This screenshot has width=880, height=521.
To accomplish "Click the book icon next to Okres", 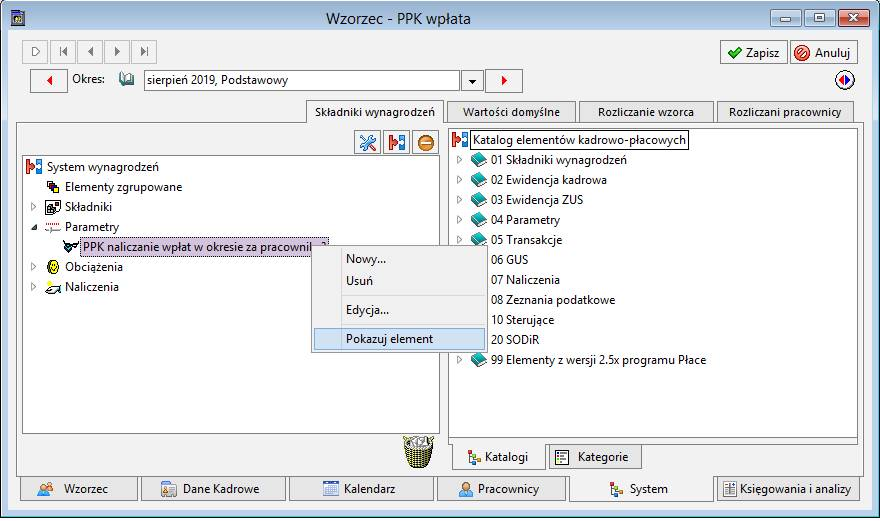I will (126, 80).
